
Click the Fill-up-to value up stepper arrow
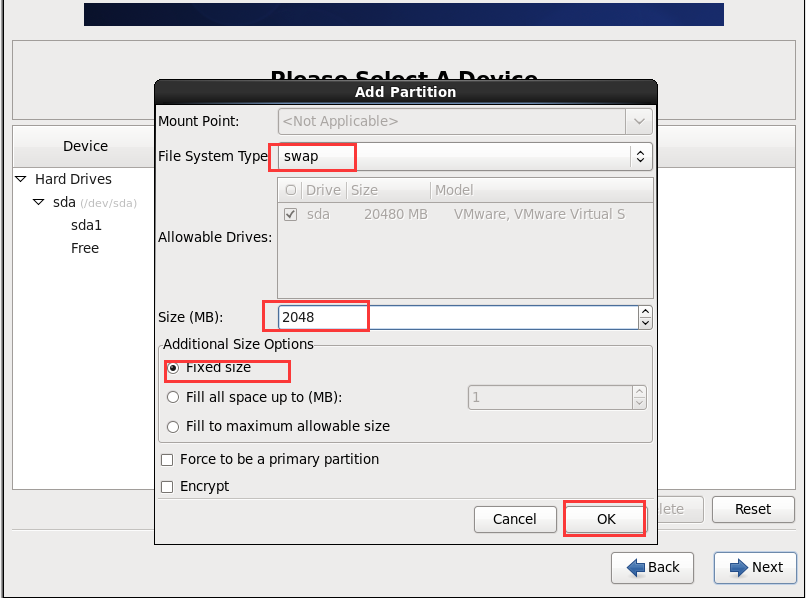pos(639,392)
